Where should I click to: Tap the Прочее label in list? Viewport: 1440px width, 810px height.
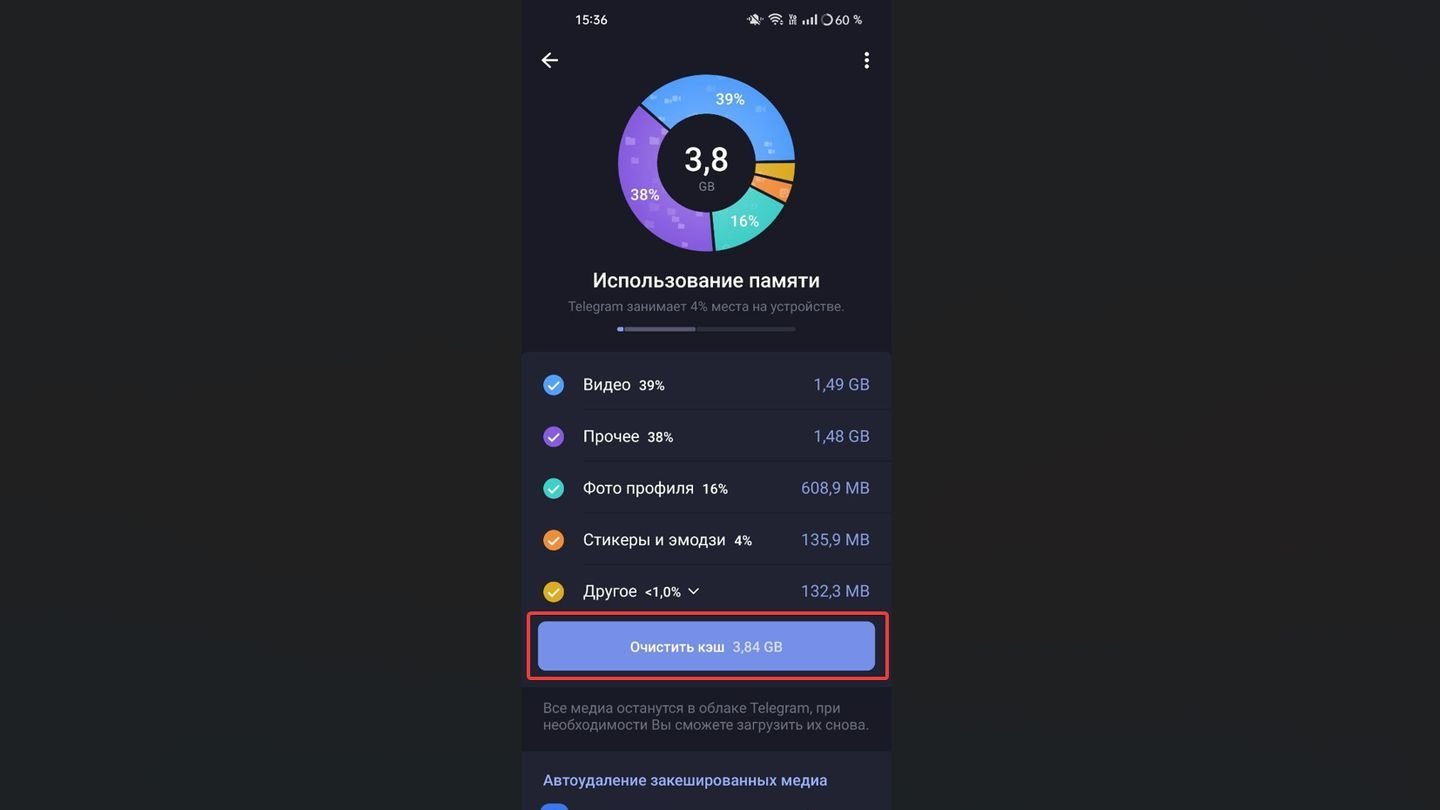coord(611,436)
